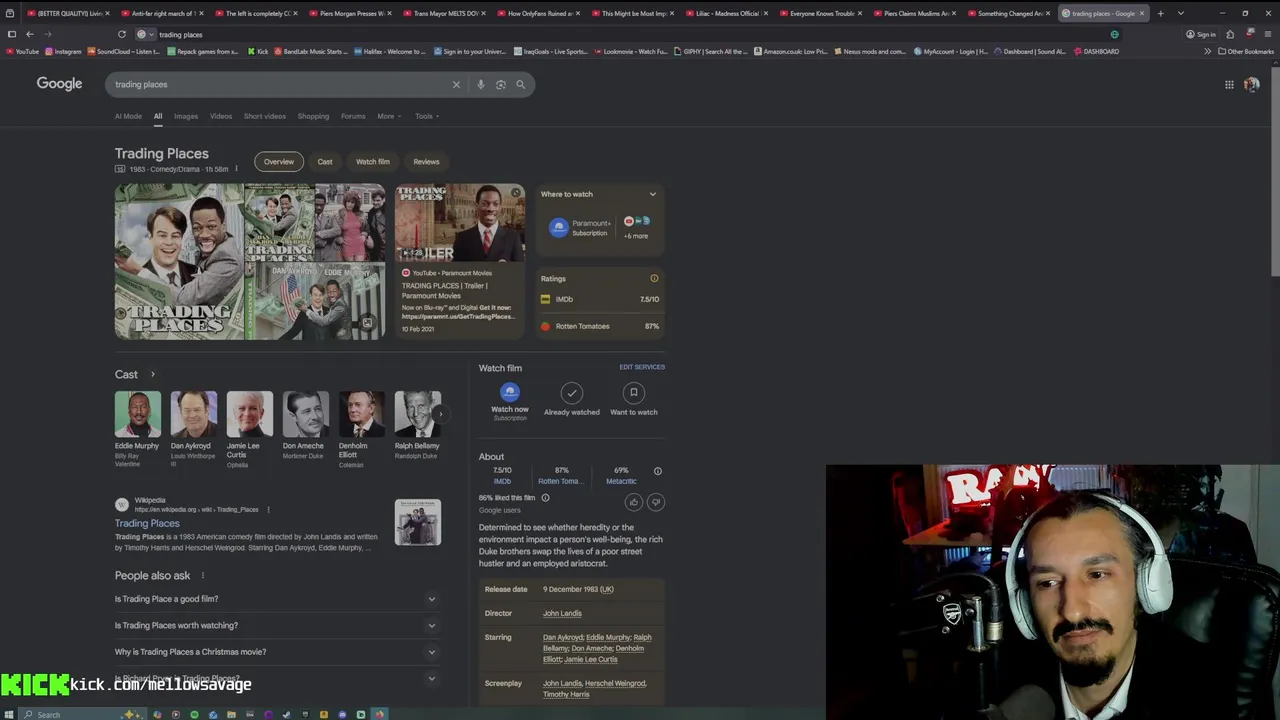Expand the Cast section arrow
Screen dimensions: 1280x720
152,375
